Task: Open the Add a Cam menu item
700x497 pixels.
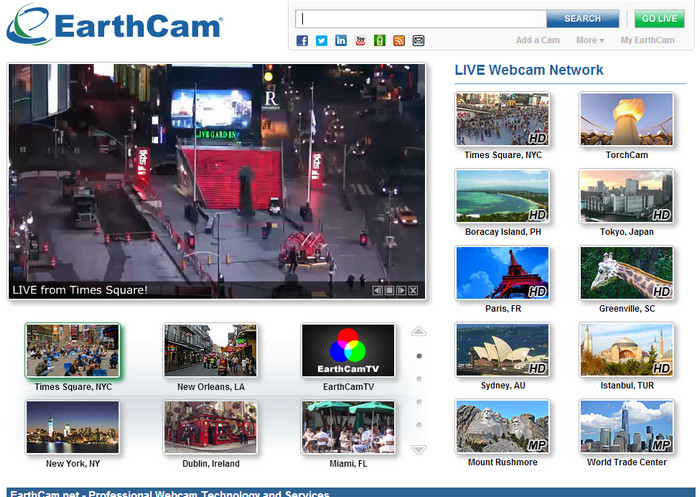Action: (537, 41)
